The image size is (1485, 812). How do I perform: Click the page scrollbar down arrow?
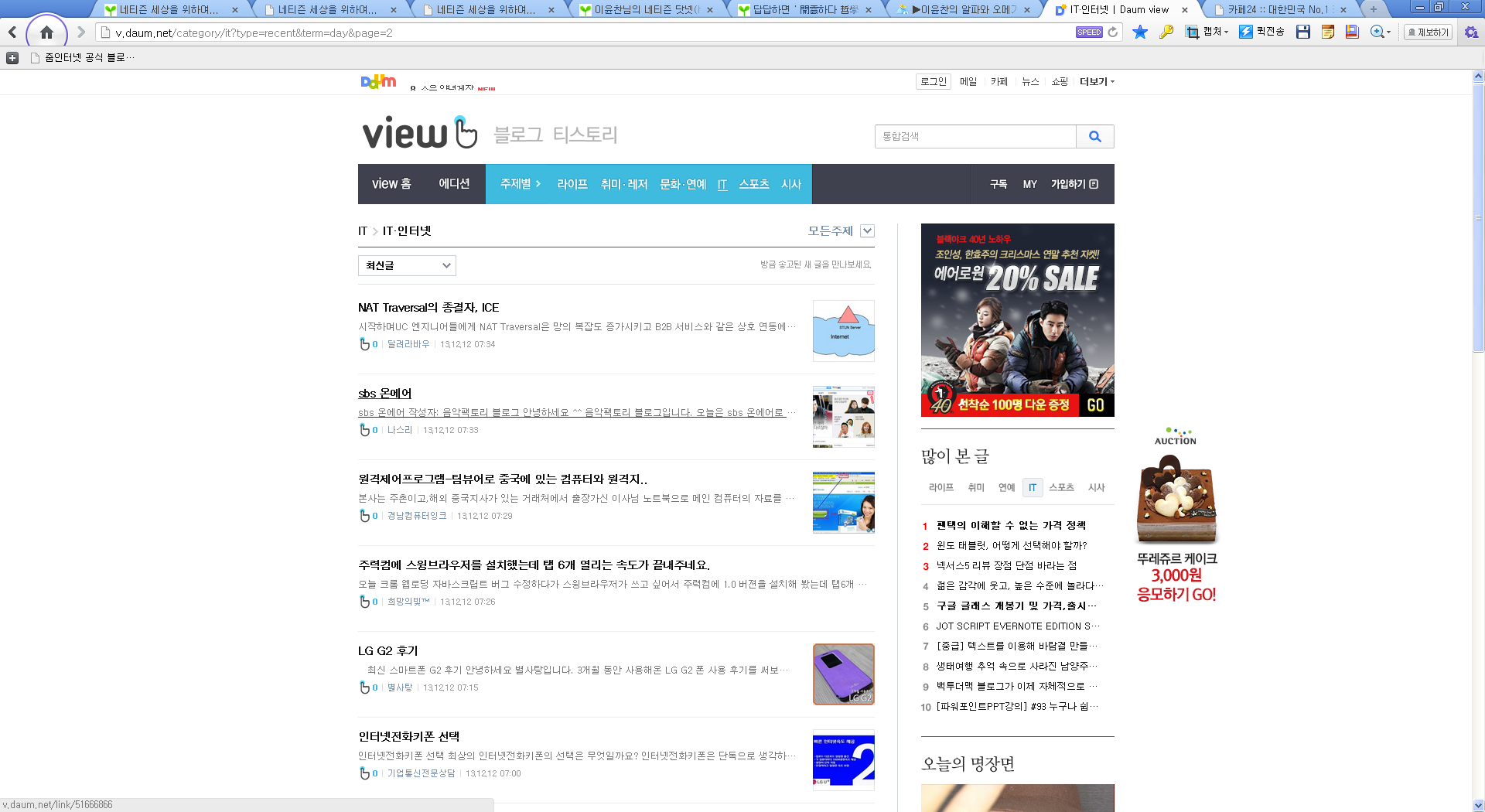(1478, 805)
